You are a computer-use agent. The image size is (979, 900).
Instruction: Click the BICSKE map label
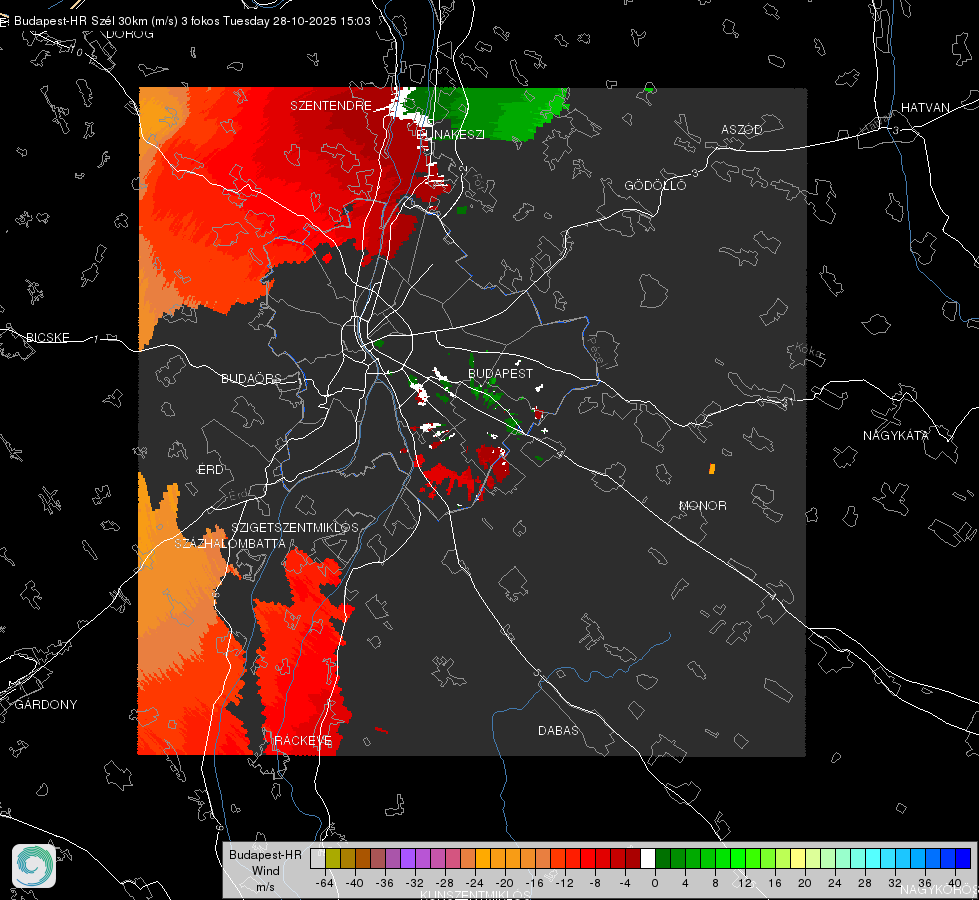tap(47, 338)
